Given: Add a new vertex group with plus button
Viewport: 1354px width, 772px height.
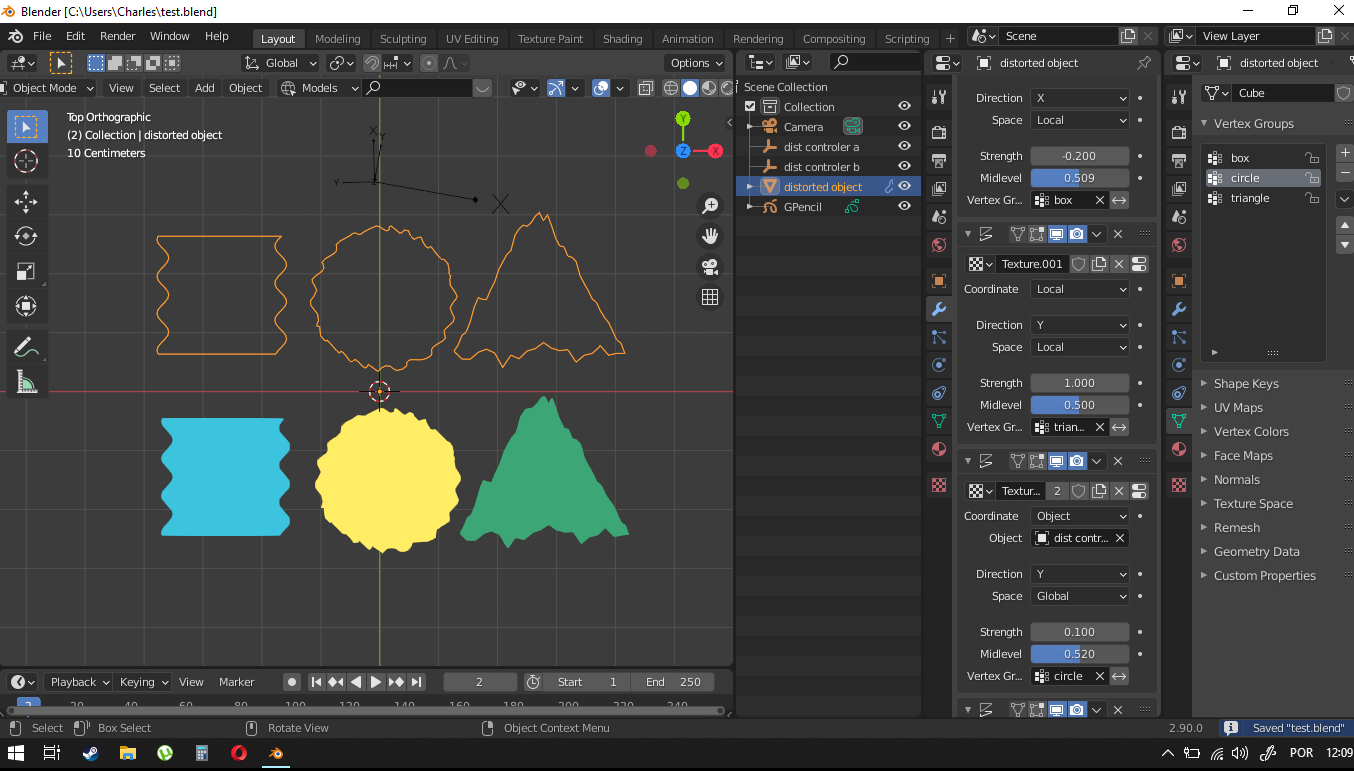Looking at the screenshot, I should [1345, 153].
